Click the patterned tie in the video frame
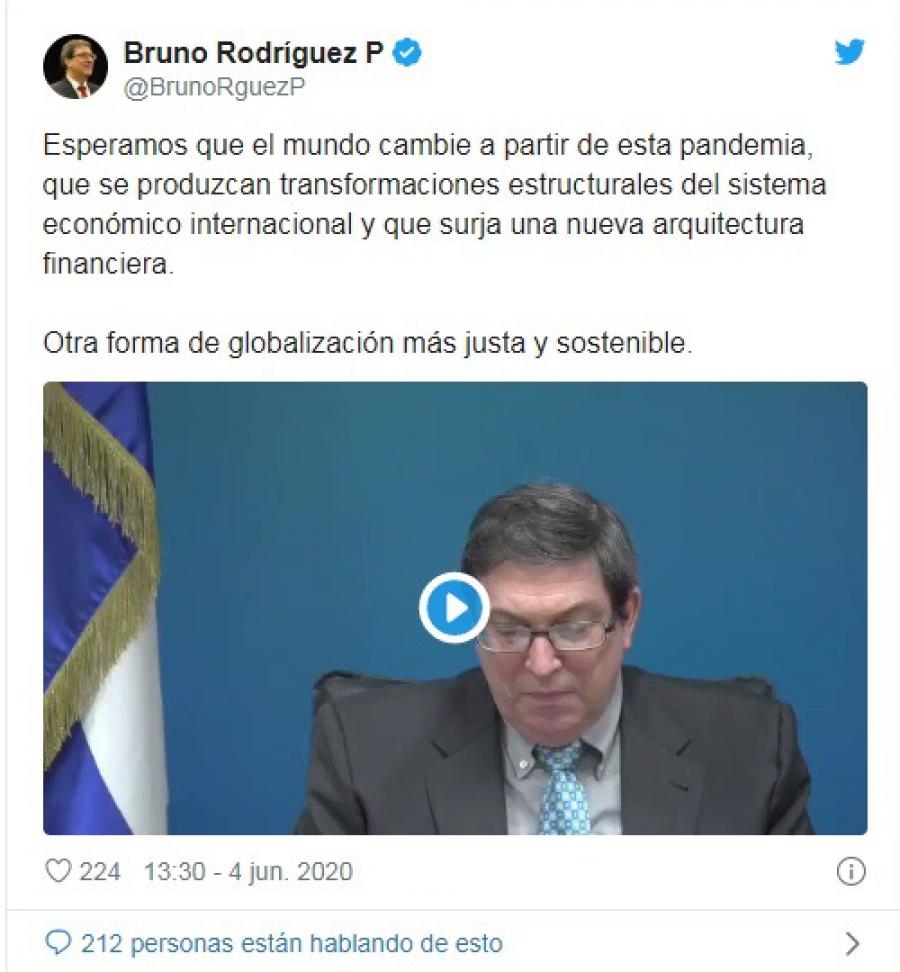The image size is (900, 972). coord(563,789)
